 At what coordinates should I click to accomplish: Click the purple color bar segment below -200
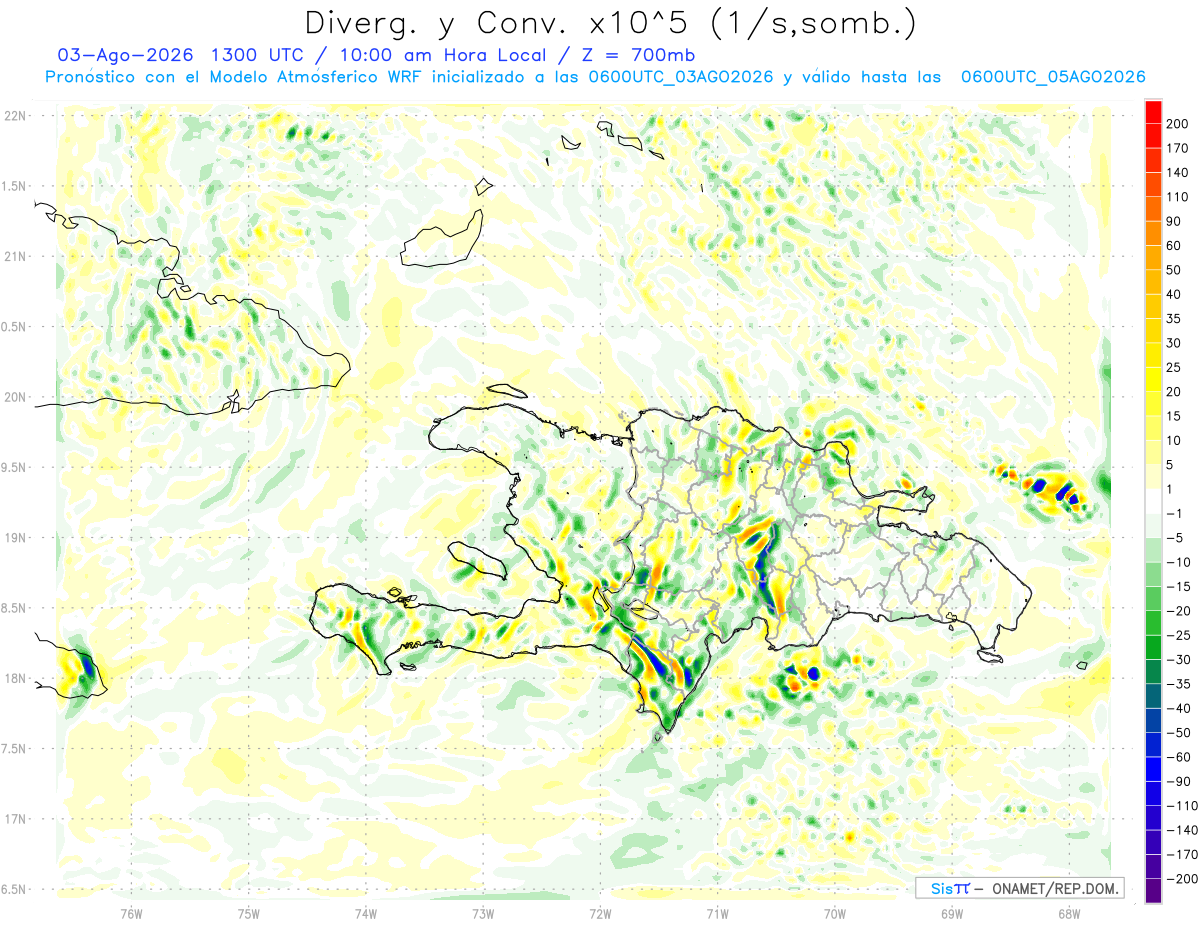point(1153,890)
